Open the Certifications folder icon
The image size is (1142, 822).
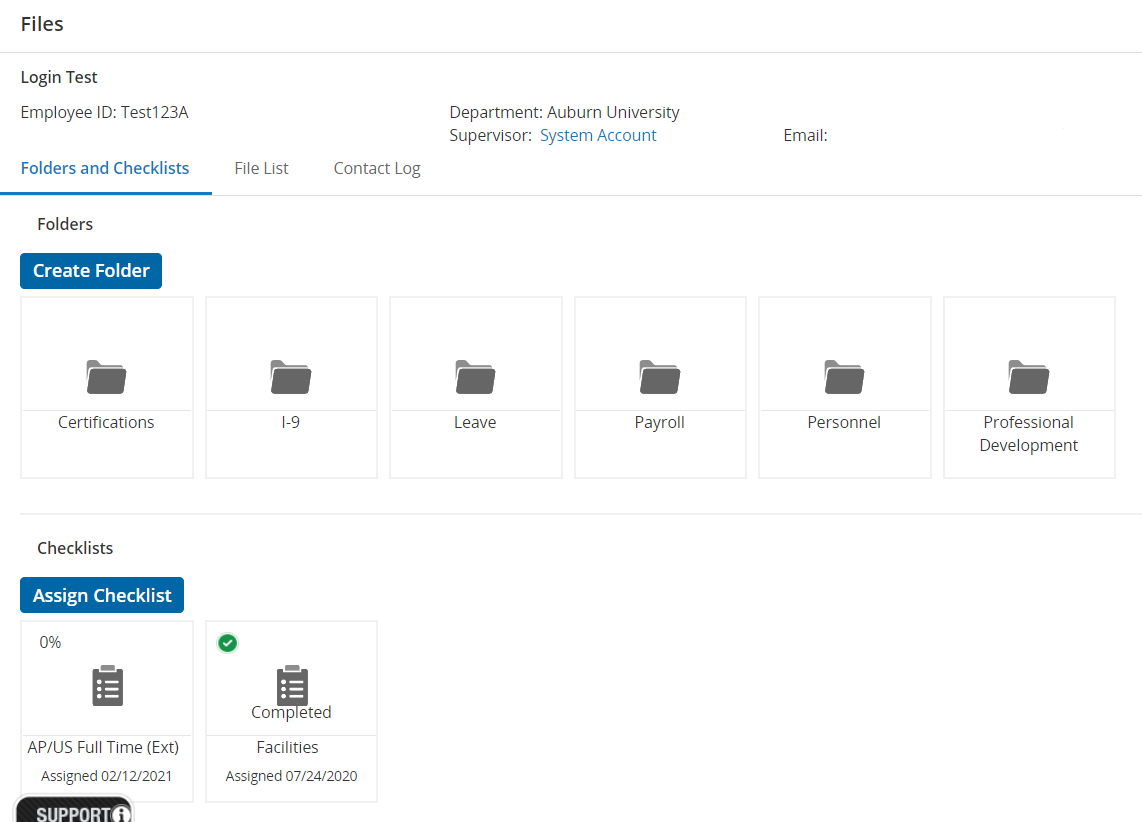106,377
